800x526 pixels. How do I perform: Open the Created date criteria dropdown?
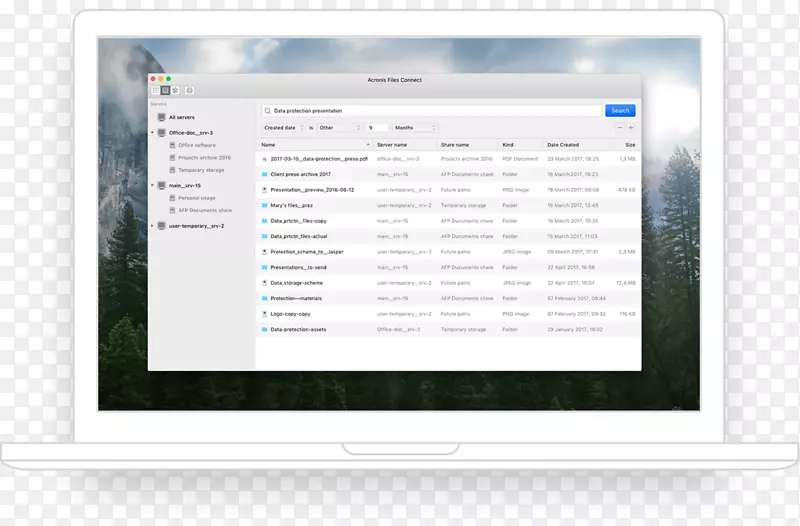[x=283, y=128]
